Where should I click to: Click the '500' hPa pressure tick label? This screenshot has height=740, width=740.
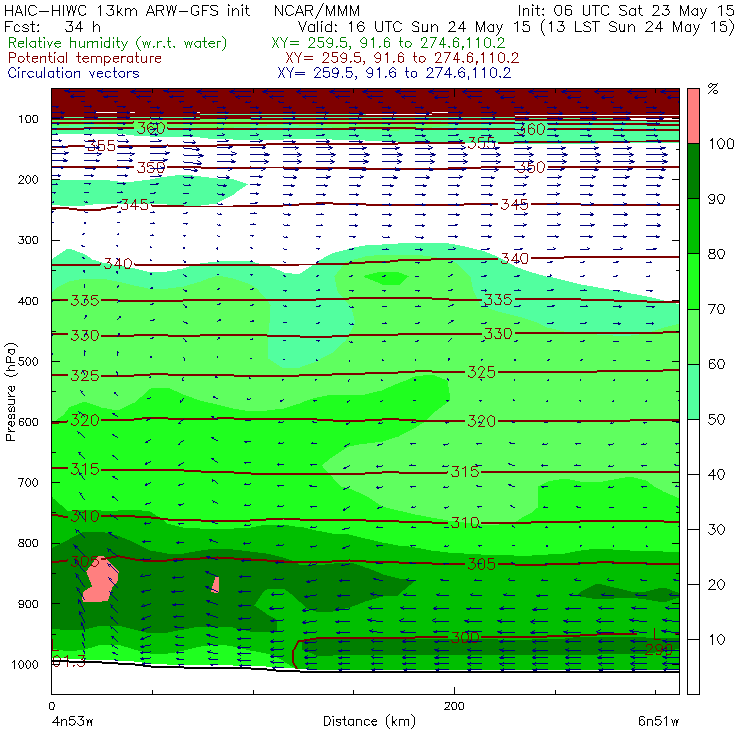[x=28, y=362]
